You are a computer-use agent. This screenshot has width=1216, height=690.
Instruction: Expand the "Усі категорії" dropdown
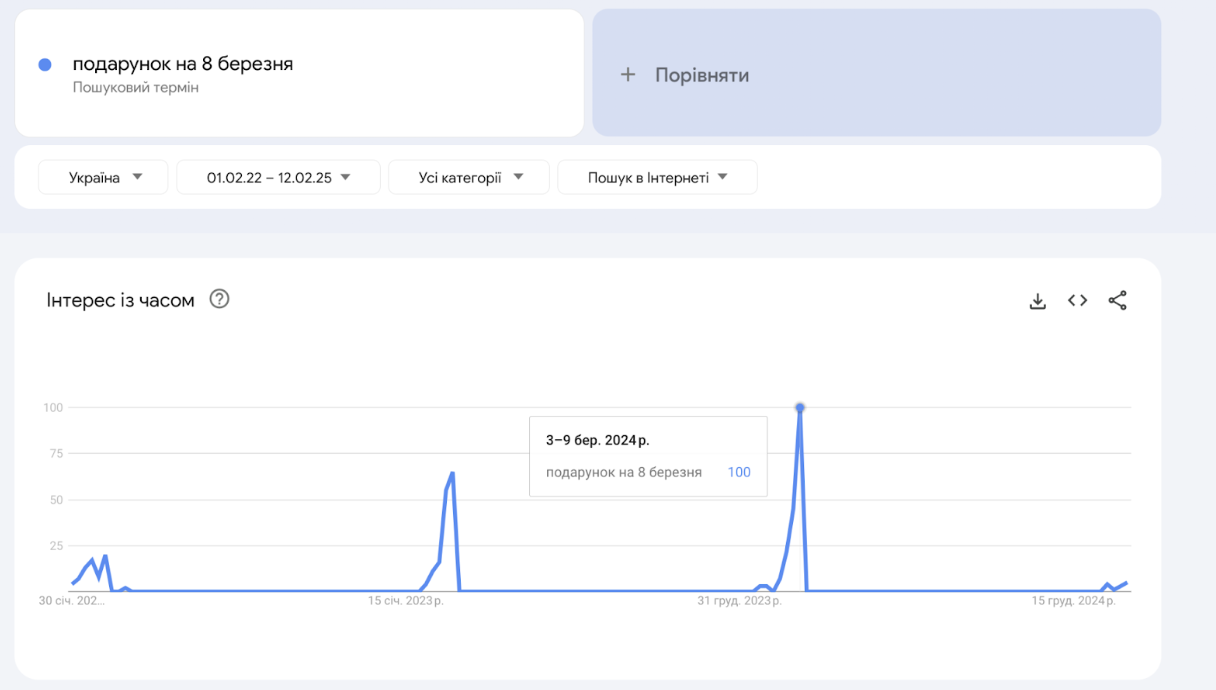pyautogui.click(x=469, y=177)
